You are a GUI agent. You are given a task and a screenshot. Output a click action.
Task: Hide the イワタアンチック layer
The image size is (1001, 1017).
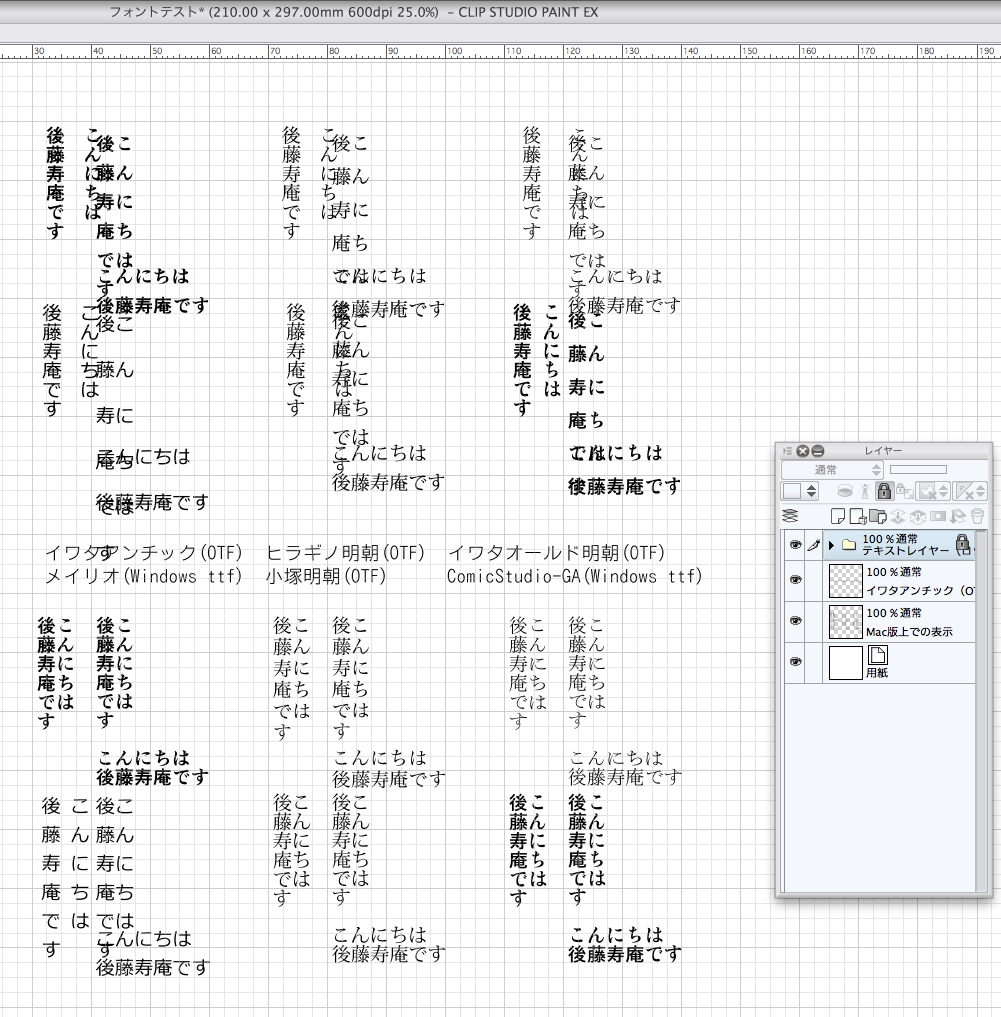click(795, 579)
